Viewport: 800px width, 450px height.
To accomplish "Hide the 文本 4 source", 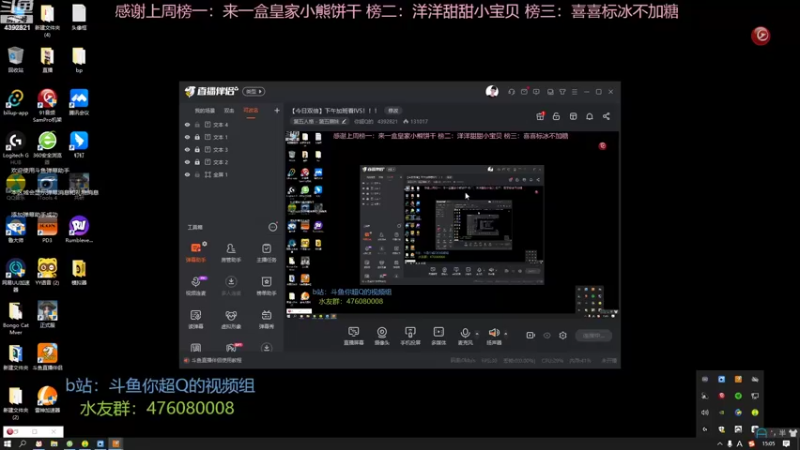I will [187, 124].
